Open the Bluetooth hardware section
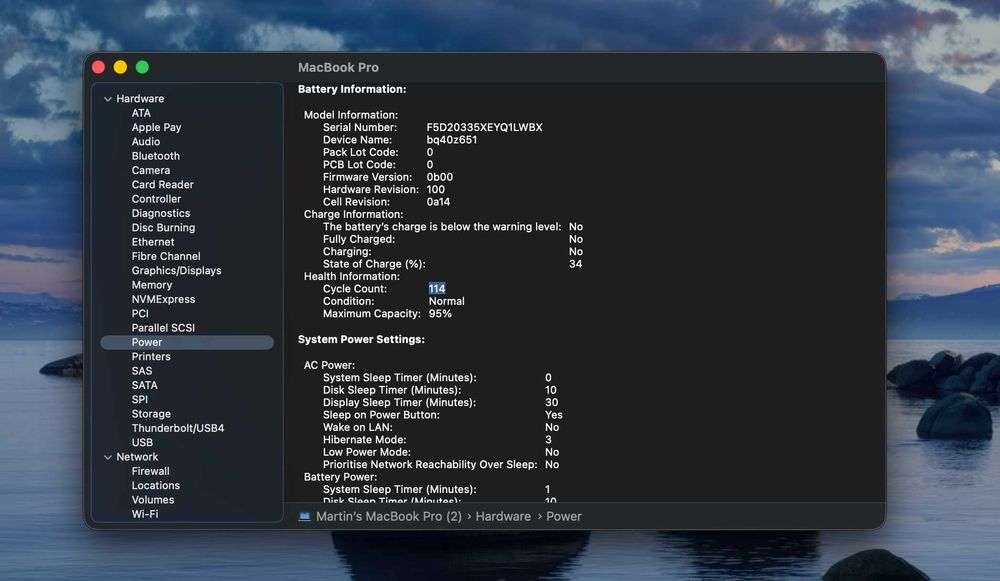 coord(156,156)
